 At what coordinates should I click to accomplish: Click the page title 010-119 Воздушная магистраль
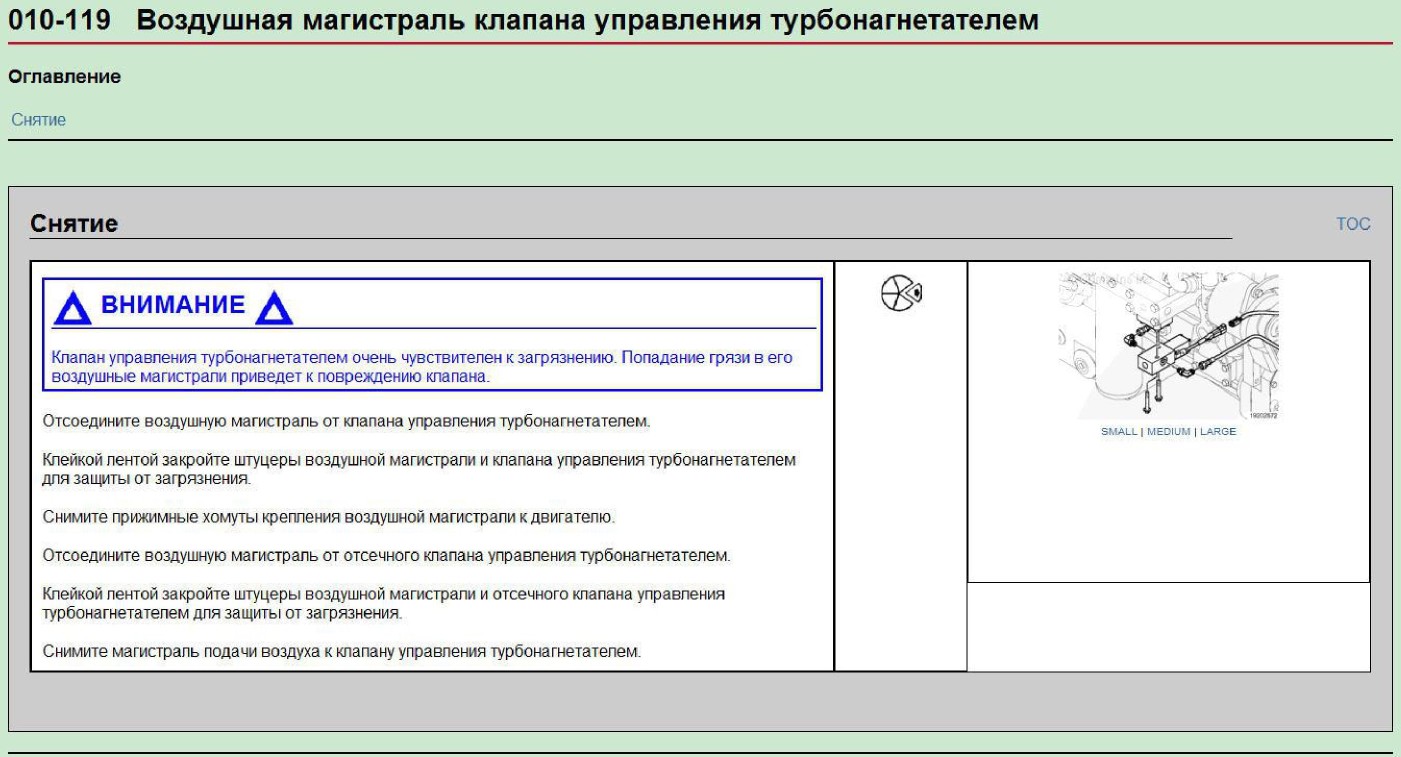coord(523,18)
